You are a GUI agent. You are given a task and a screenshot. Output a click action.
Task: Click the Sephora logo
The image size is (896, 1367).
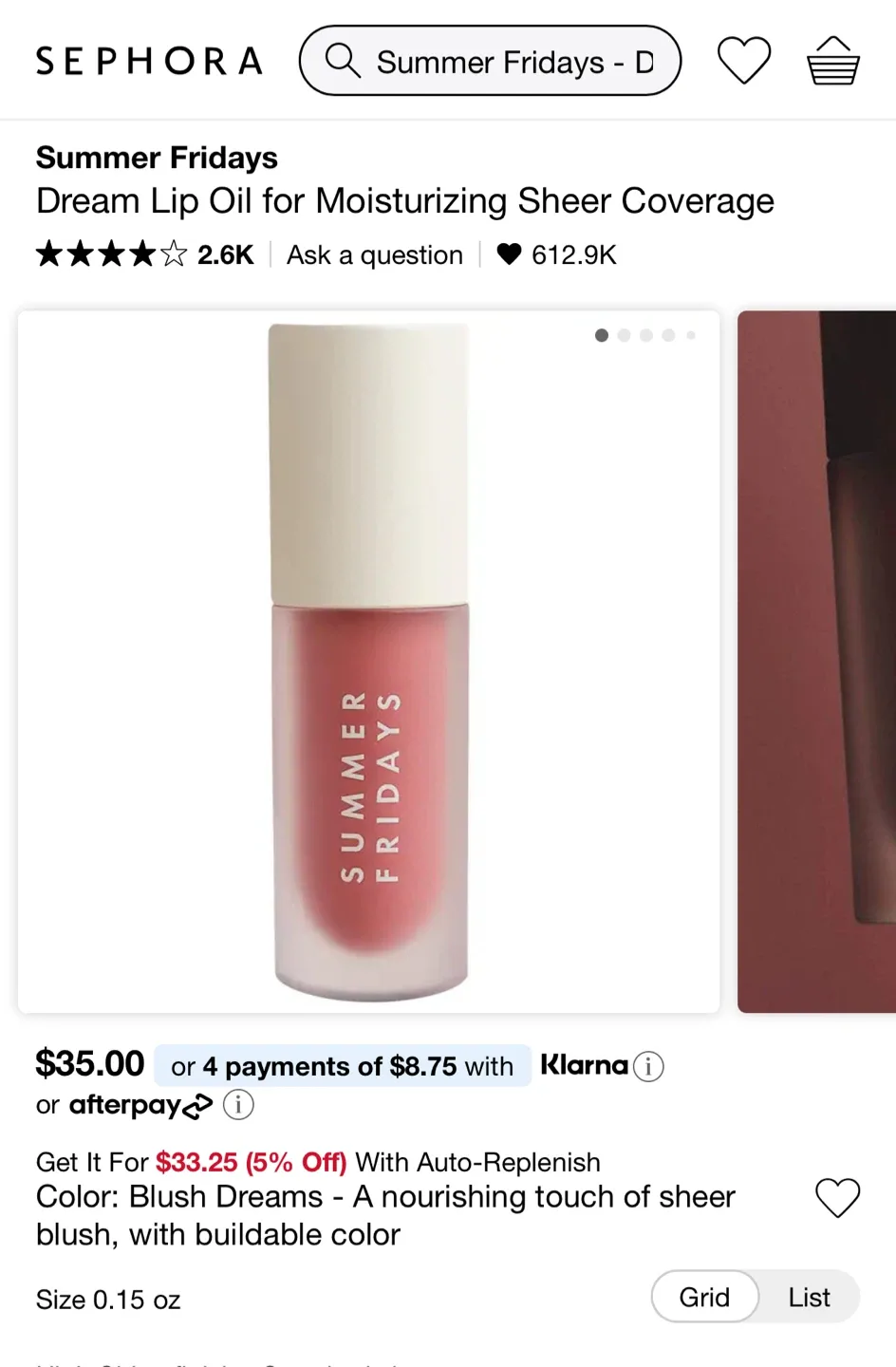pos(148,59)
